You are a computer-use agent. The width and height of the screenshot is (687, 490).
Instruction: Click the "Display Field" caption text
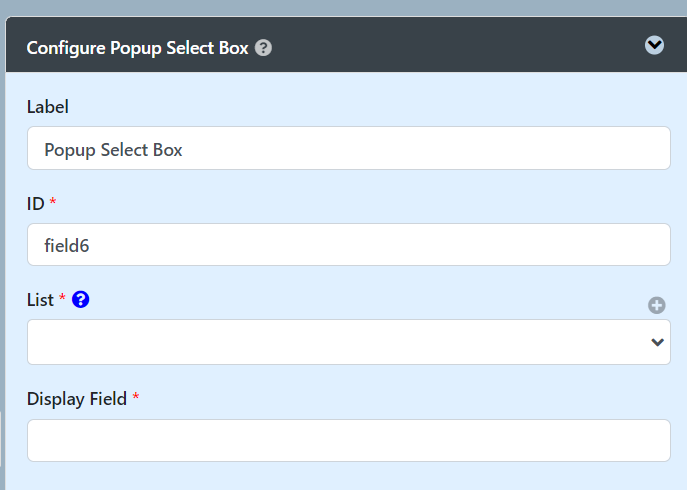pos(77,399)
